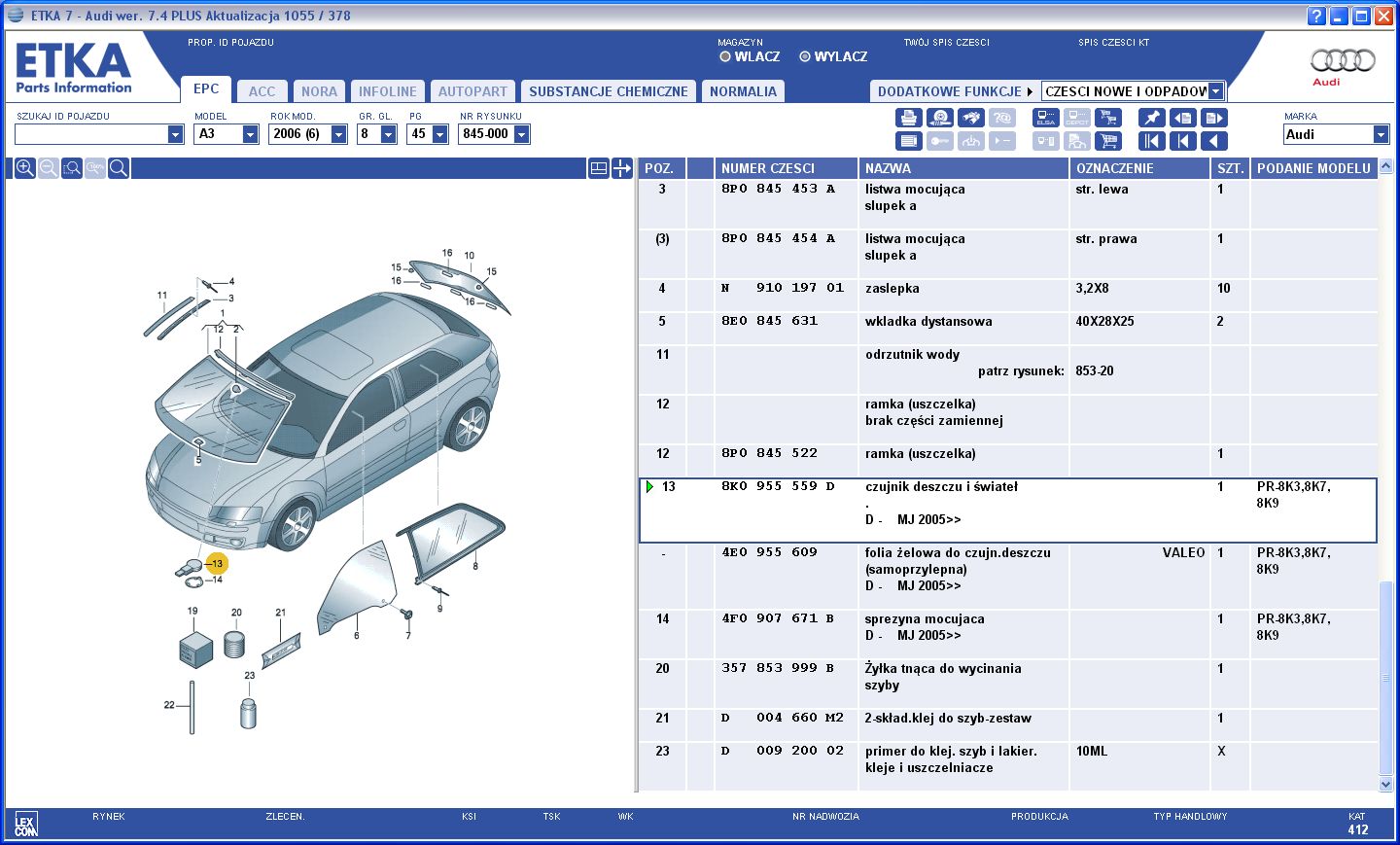This screenshot has width=1400, height=845.
Task: Click the pushpin bookmark icon
Action: [1152, 118]
